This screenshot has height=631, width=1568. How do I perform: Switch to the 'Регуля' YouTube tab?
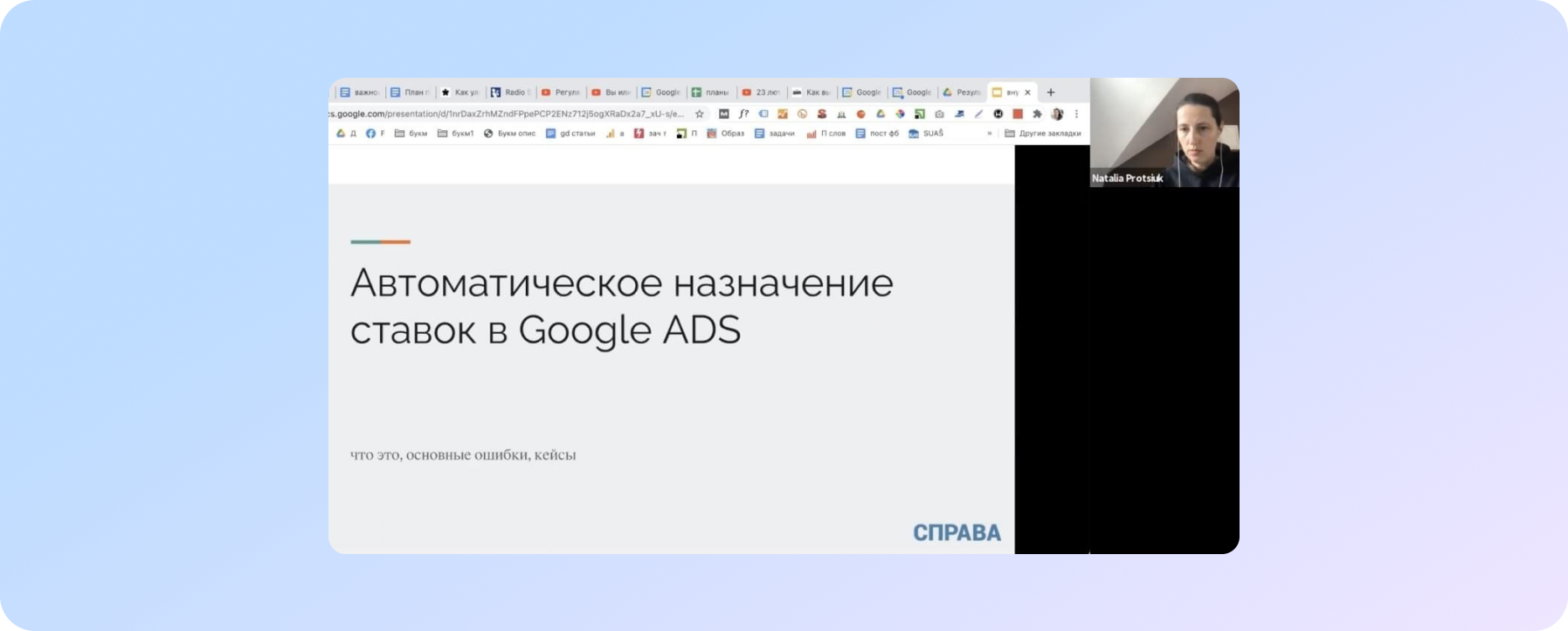click(561, 92)
